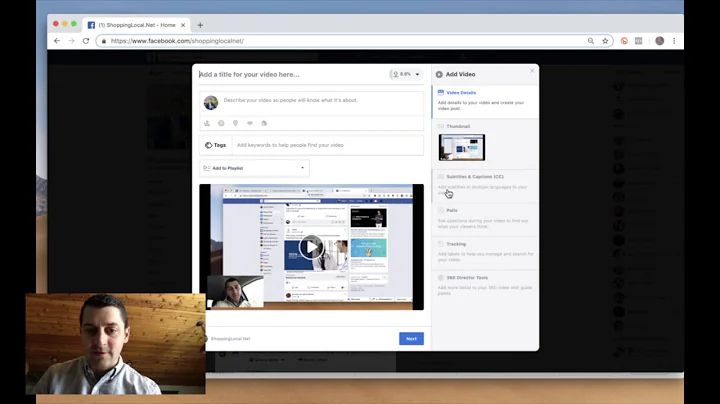
Task: Click the location check-in pin icon
Action: point(236,123)
